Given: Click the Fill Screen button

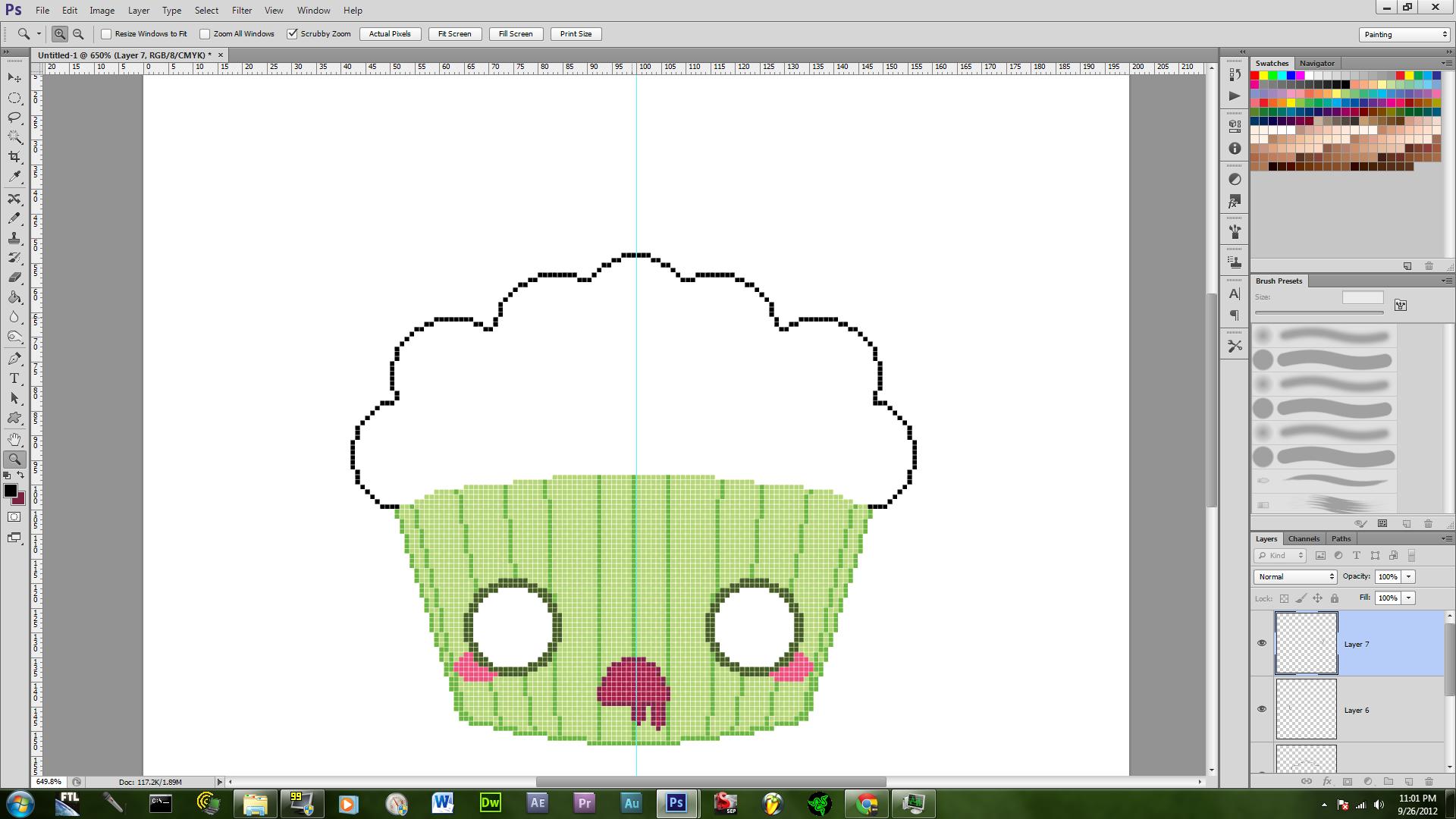Looking at the screenshot, I should (x=516, y=34).
